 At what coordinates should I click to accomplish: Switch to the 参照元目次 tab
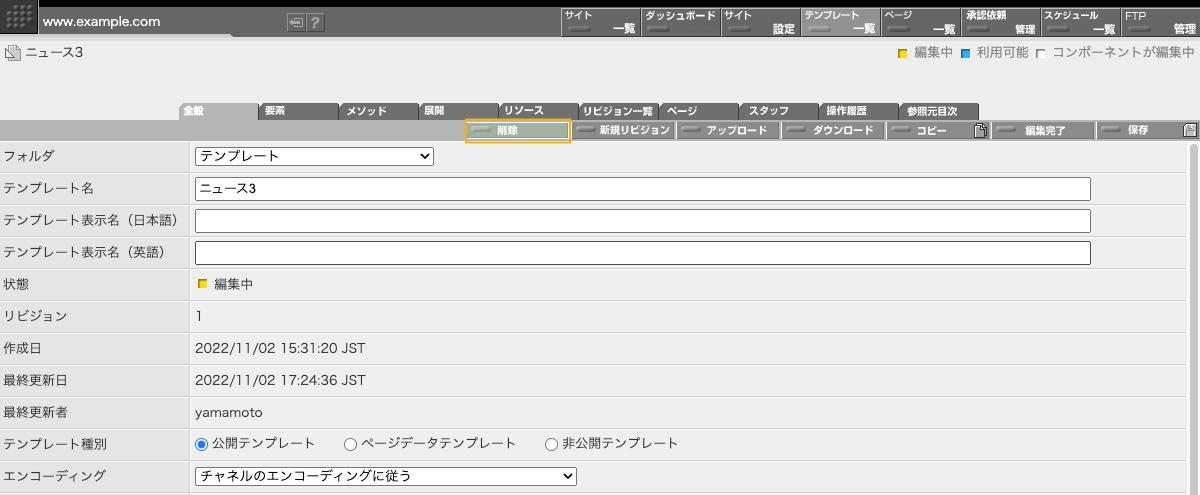[x=938, y=111]
